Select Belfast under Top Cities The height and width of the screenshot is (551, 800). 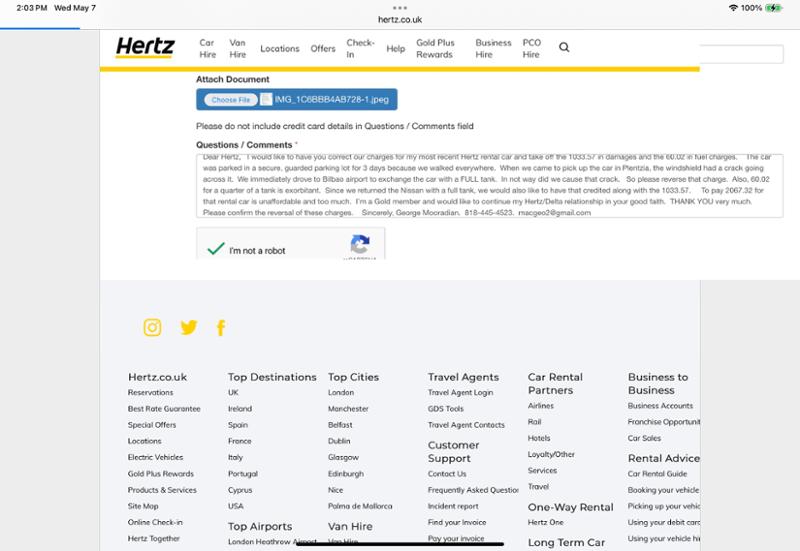click(340, 425)
